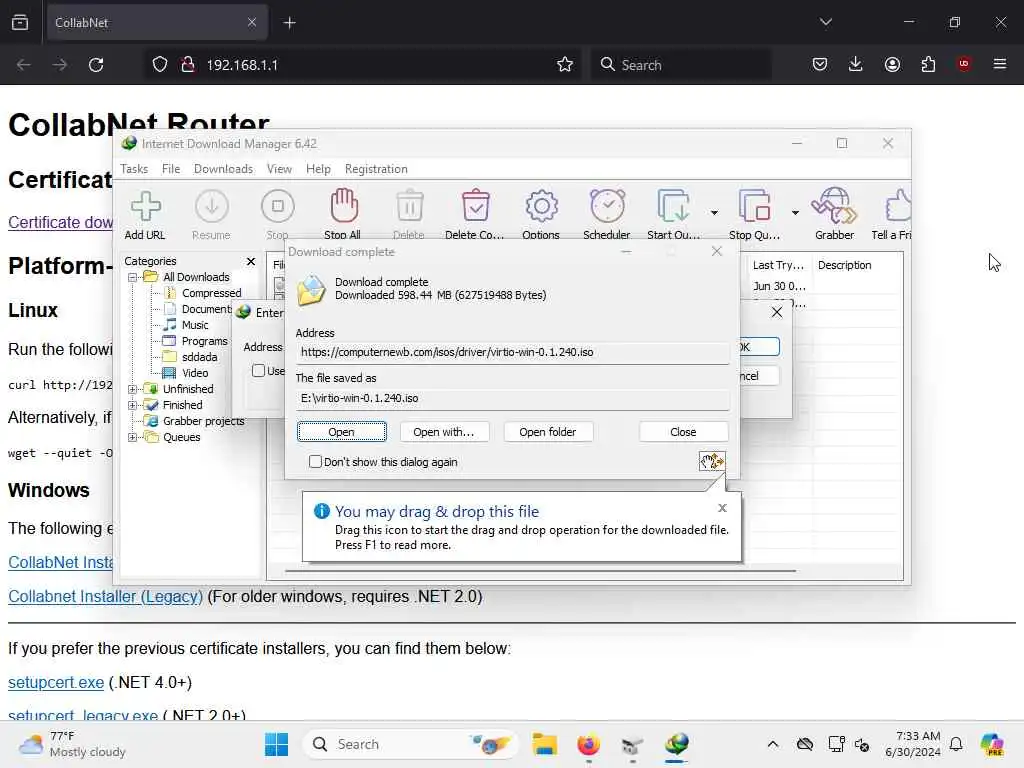Click Close in Download complete dialog

pyautogui.click(x=683, y=432)
